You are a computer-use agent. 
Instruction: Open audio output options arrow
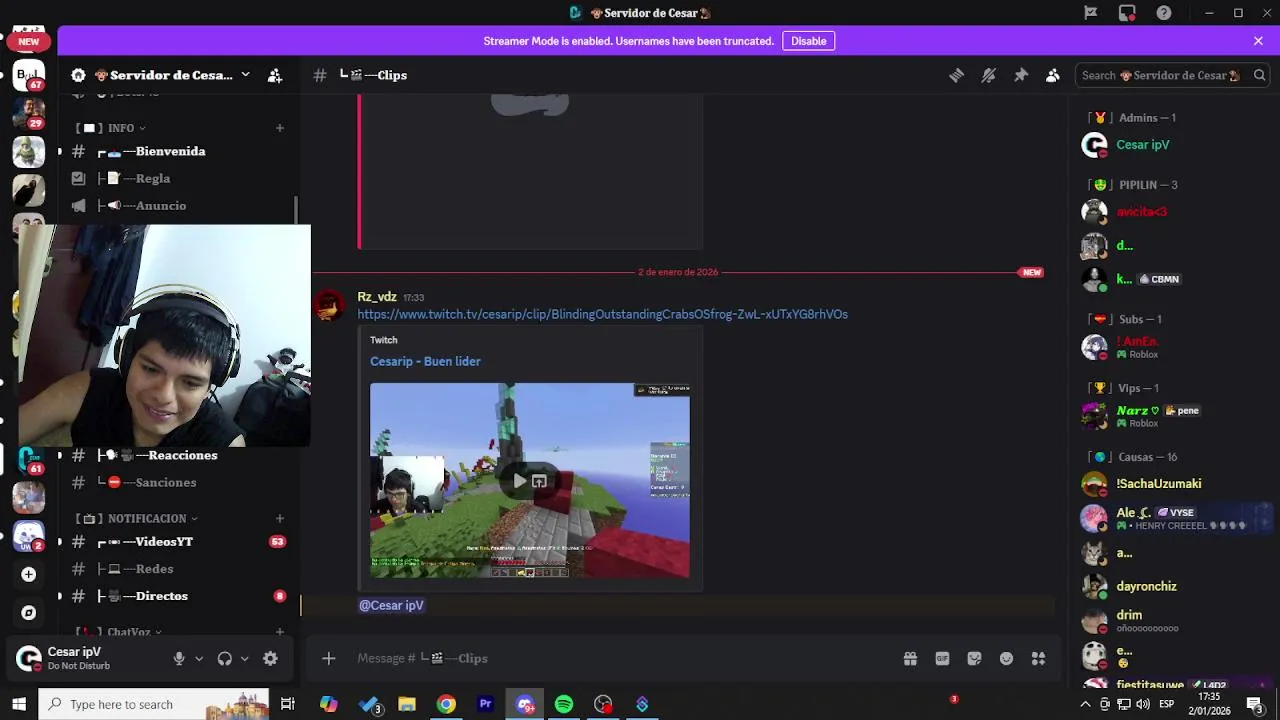244,658
